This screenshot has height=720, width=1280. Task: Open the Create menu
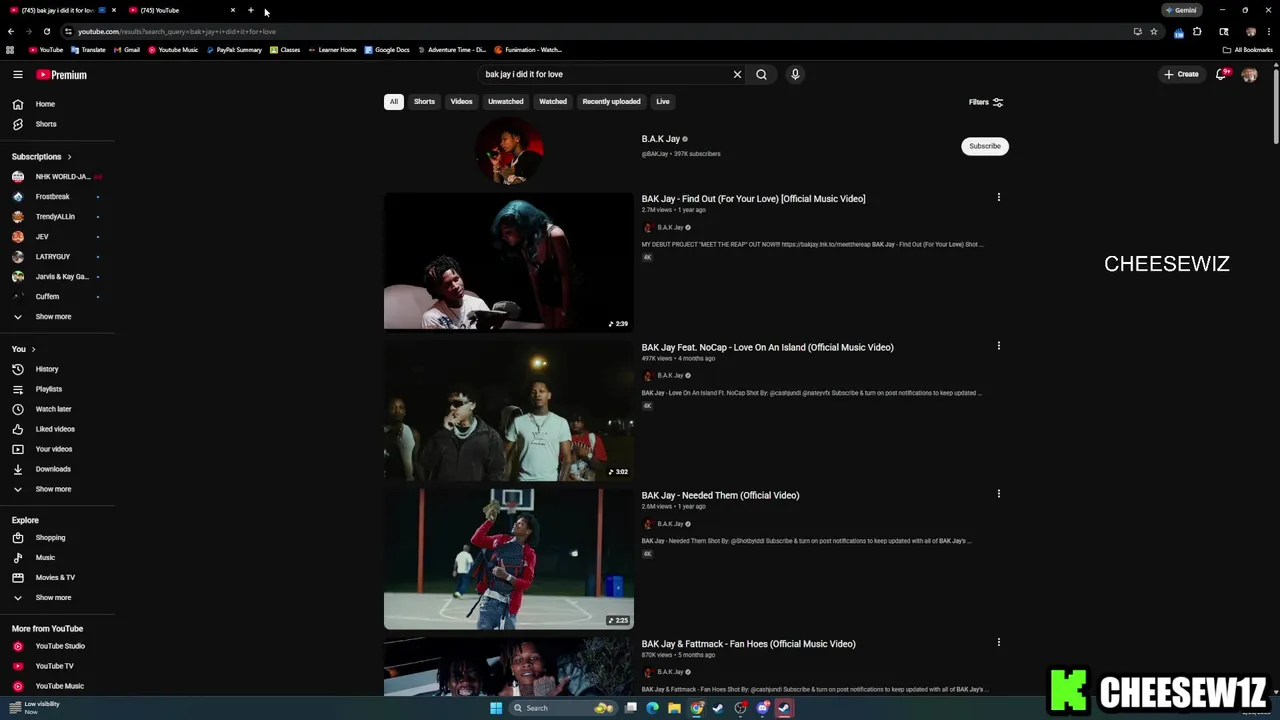click(1181, 74)
